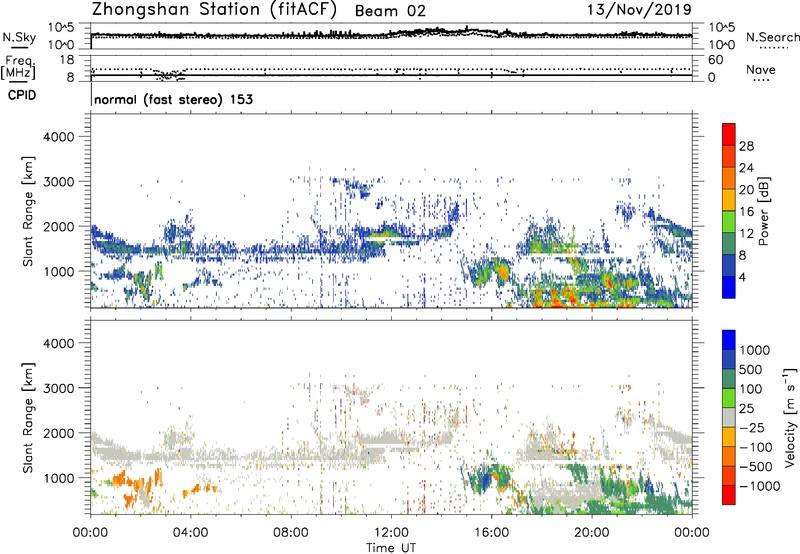Click the orange negative-velocity patch near 01:00
The image size is (800, 554).
pos(119,479)
